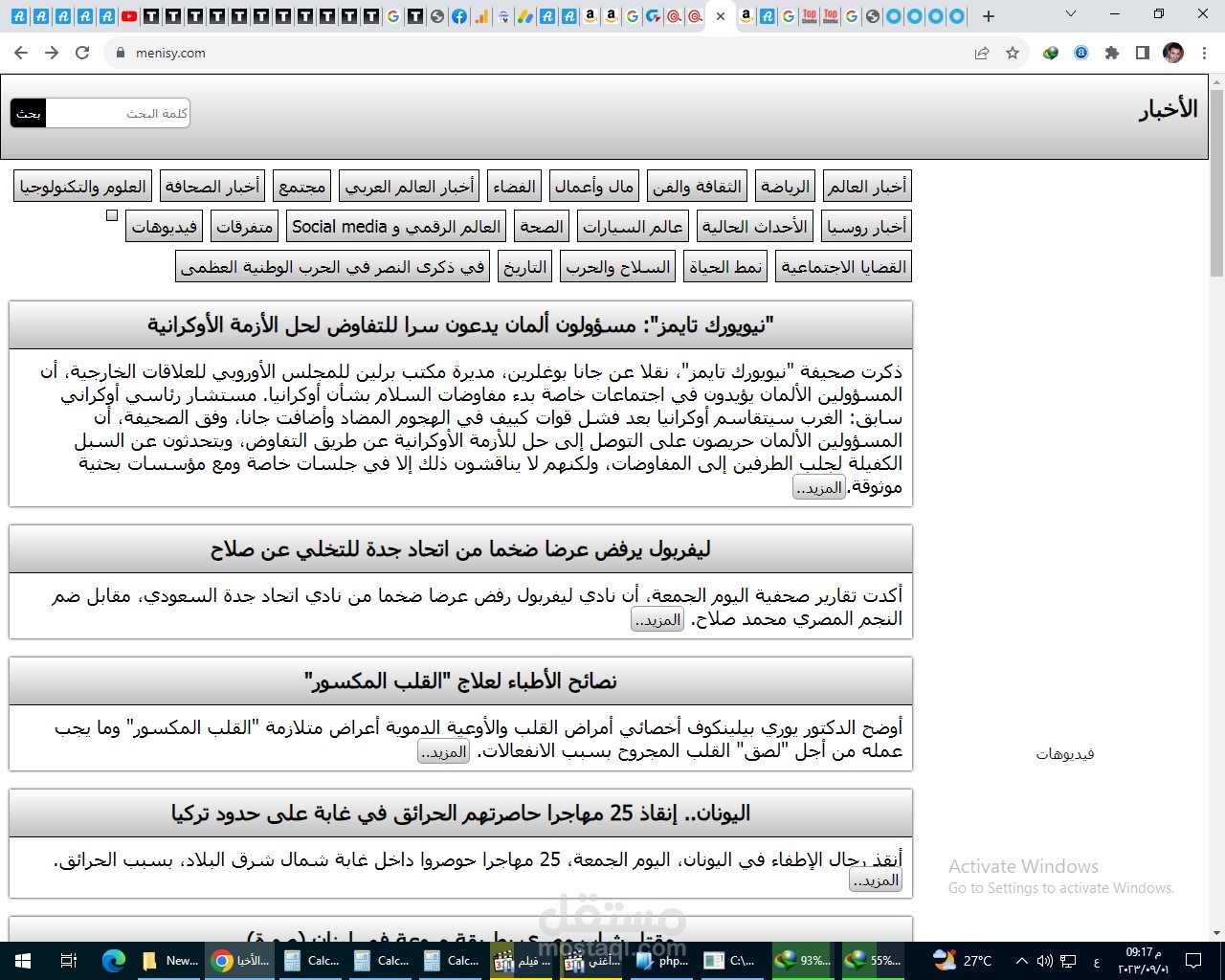Open the العلوم والتكنولوجيا category
The width and height of the screenshot is (1225, 980).
pyautogui.click(x=83, y=187)
